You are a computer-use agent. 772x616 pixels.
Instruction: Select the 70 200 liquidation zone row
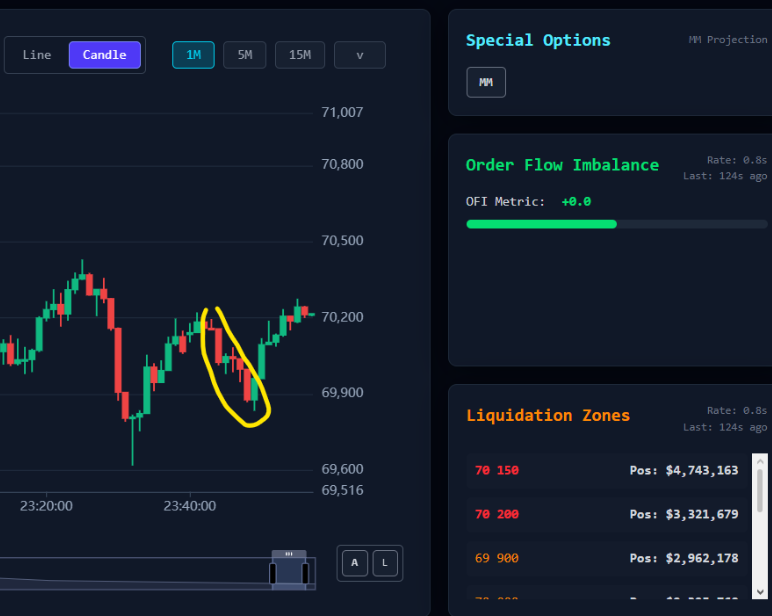[x=607, y=515]
